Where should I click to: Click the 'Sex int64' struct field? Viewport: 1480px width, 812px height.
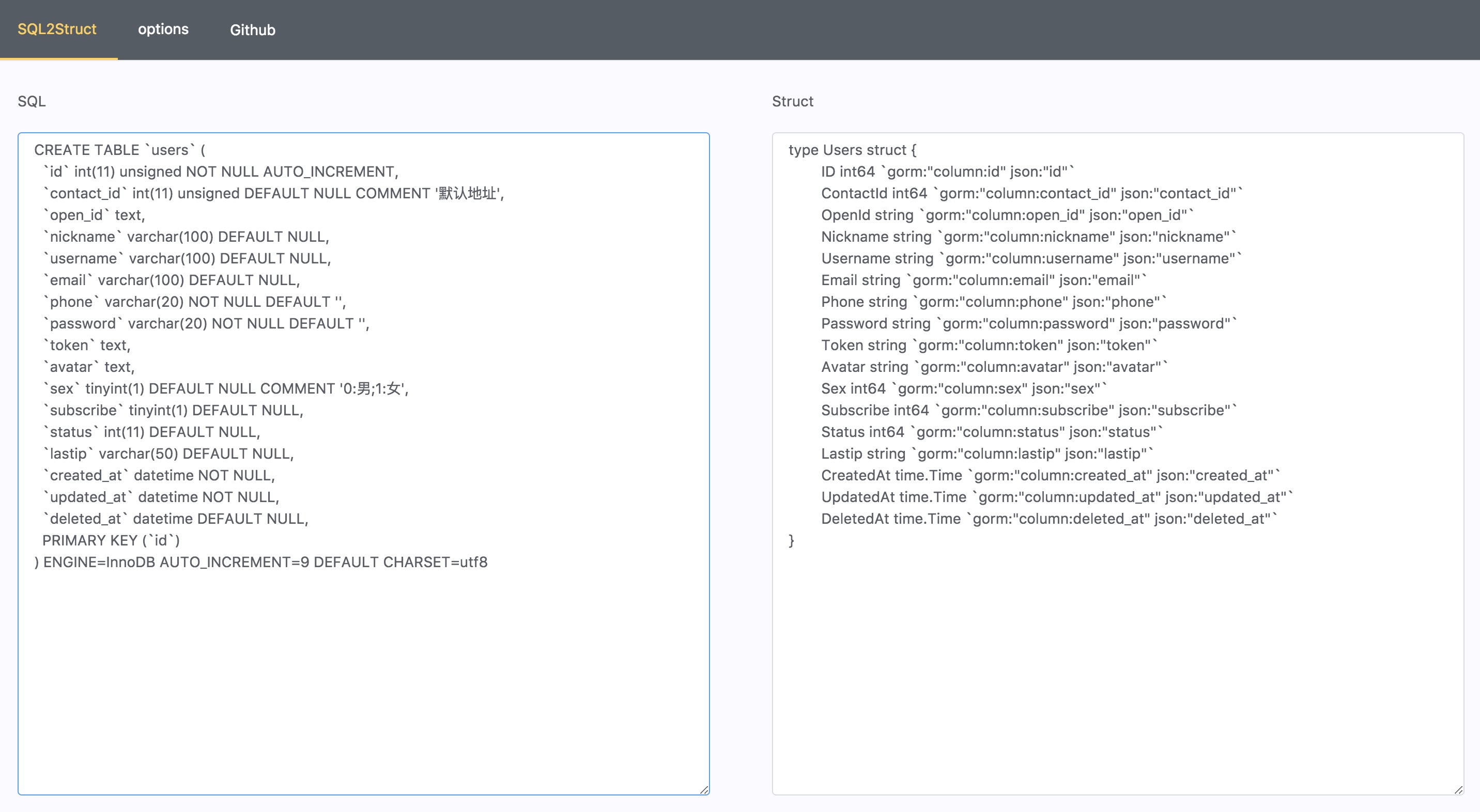coord(965,389)
